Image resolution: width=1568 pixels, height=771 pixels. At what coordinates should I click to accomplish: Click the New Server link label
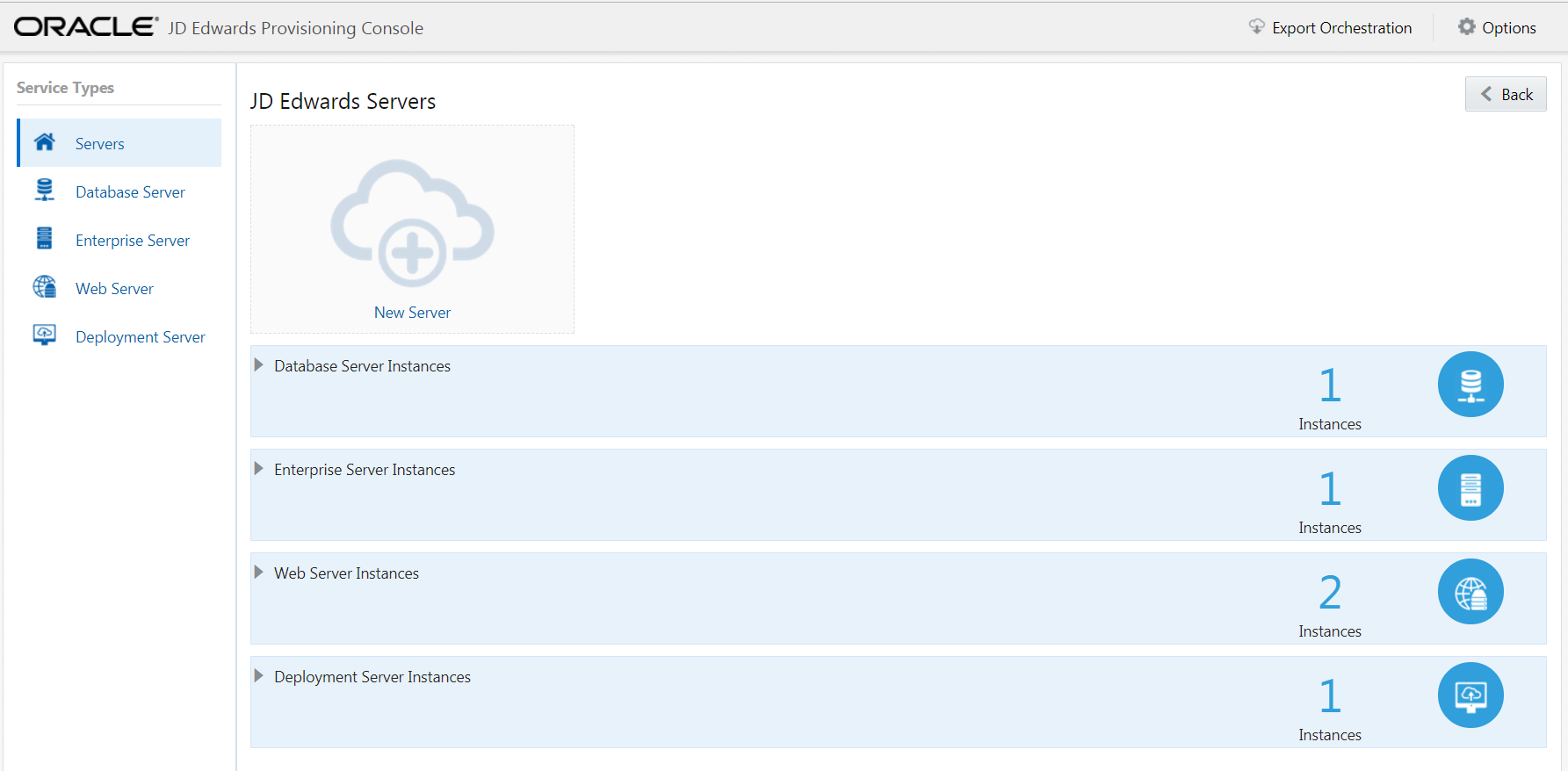tap(412, 313)
